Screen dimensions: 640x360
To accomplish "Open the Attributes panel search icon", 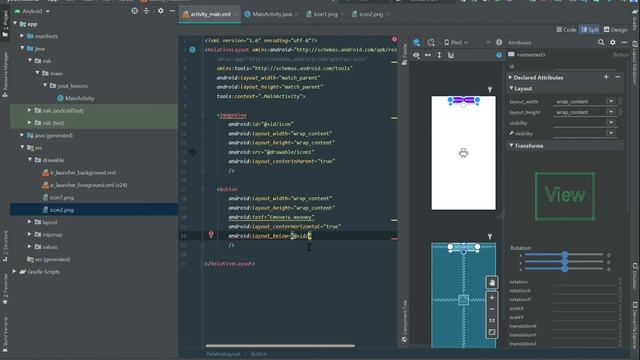I will [601, 42].
